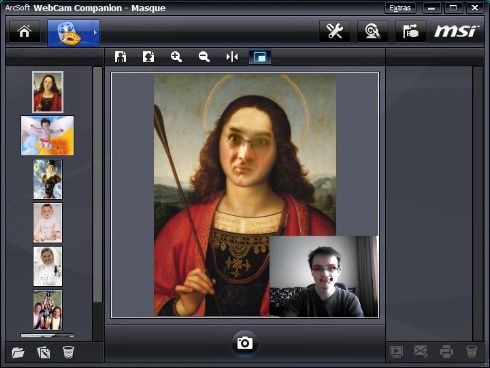Viewport: 490px width, 368px height.
Task: Zoom out of the masque preview
Action: point(204,57)
